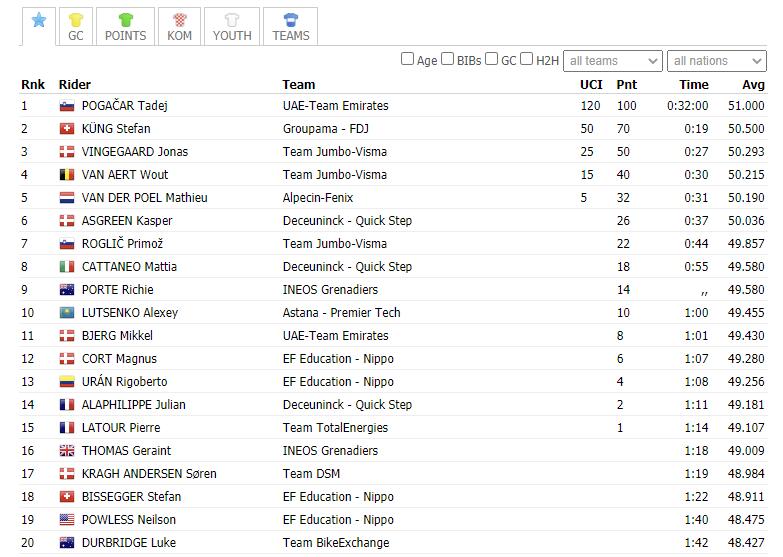Open ALAPHILIPPE Julian rider link

133,405
